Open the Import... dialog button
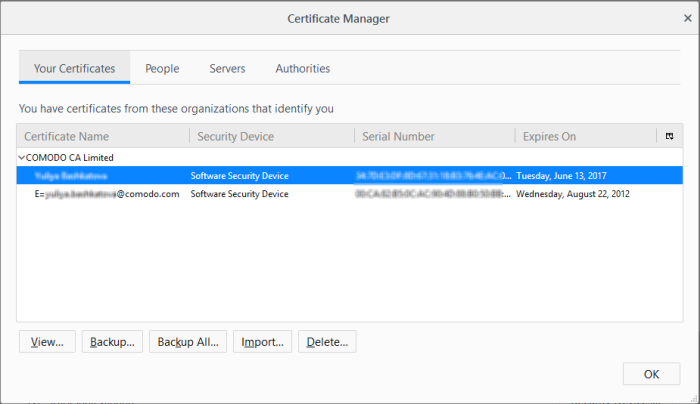 coord(262,342)
